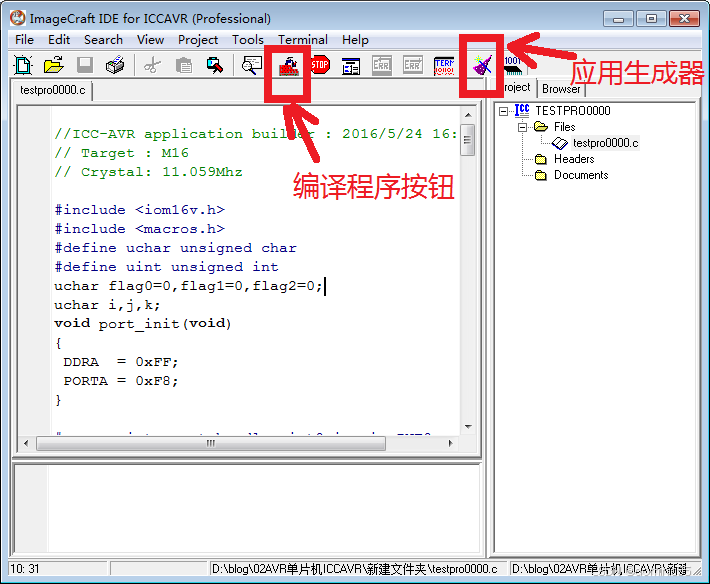
Task: Click the 'void port_init(void)' line
Action: tap(143, 324)
